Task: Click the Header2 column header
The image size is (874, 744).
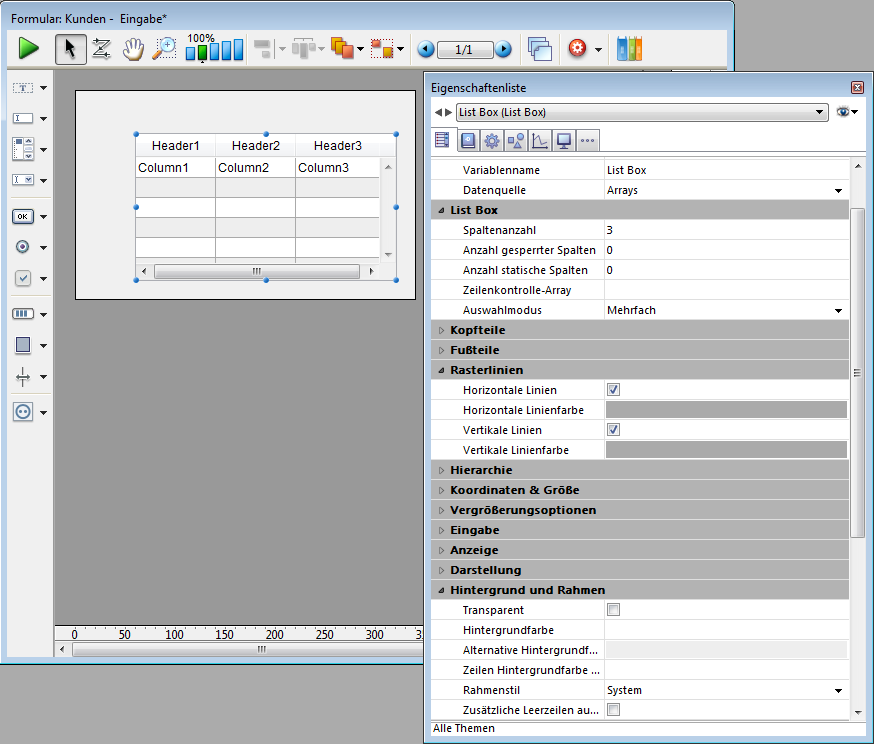Action: (x=255, y=146)
